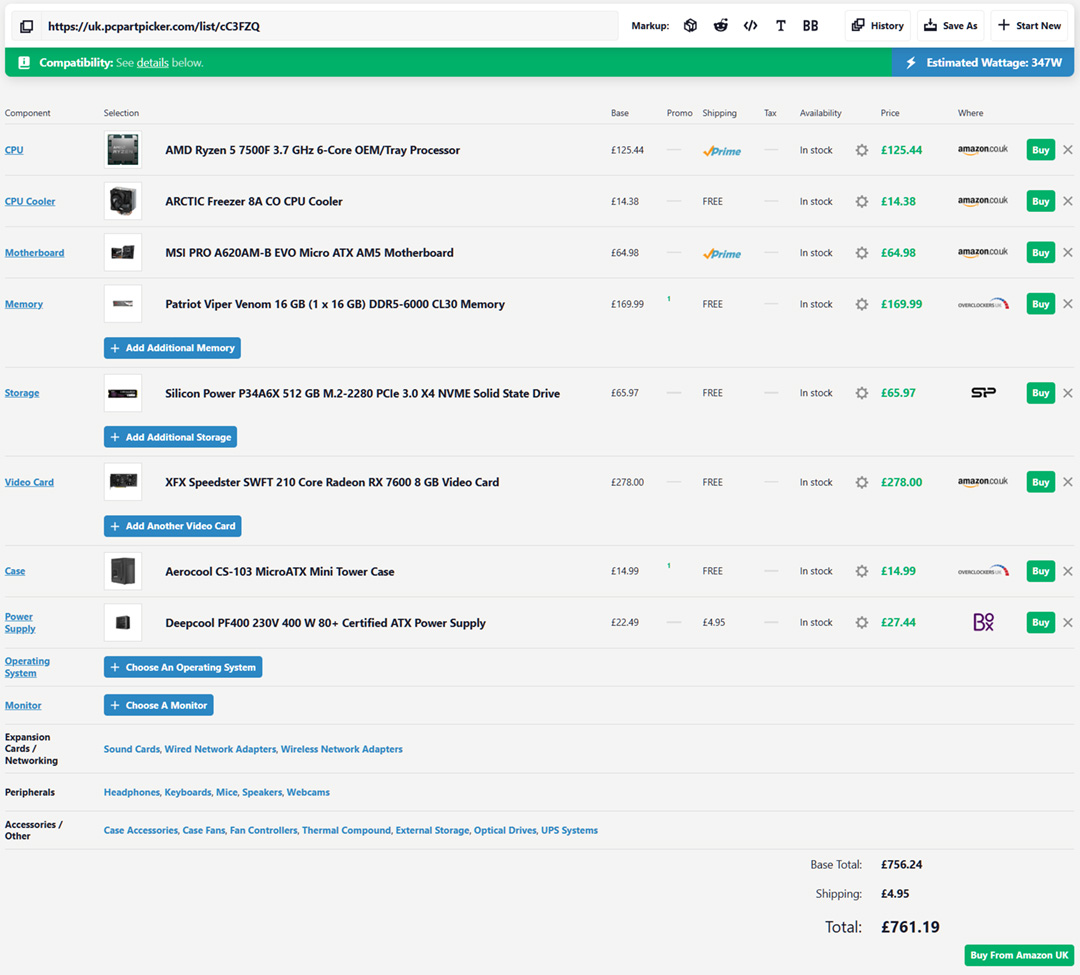Copy the list URL with the copy icon

coord(26,26)
